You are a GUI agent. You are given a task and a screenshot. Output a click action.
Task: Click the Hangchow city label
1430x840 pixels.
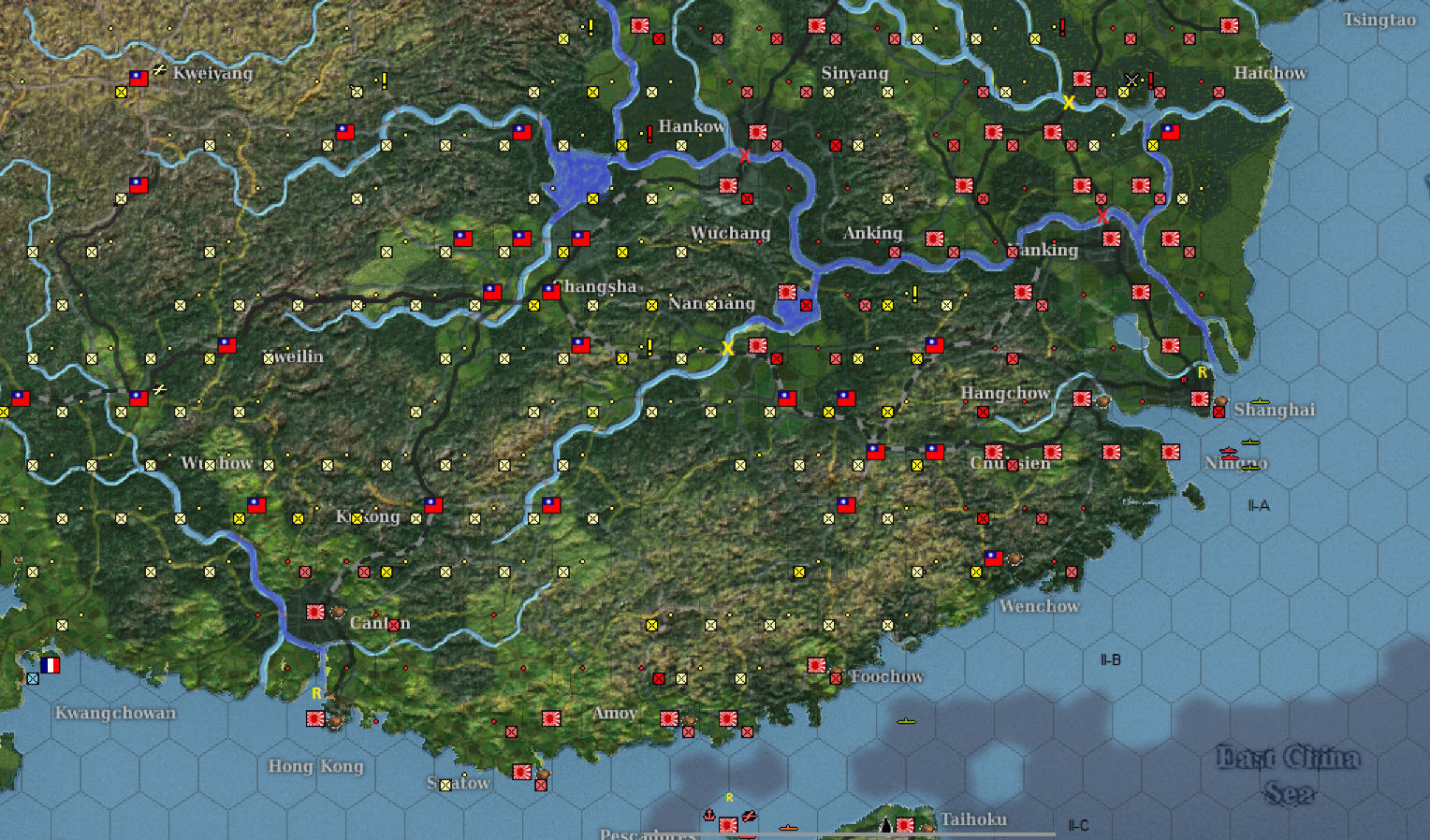[1006, 393]
